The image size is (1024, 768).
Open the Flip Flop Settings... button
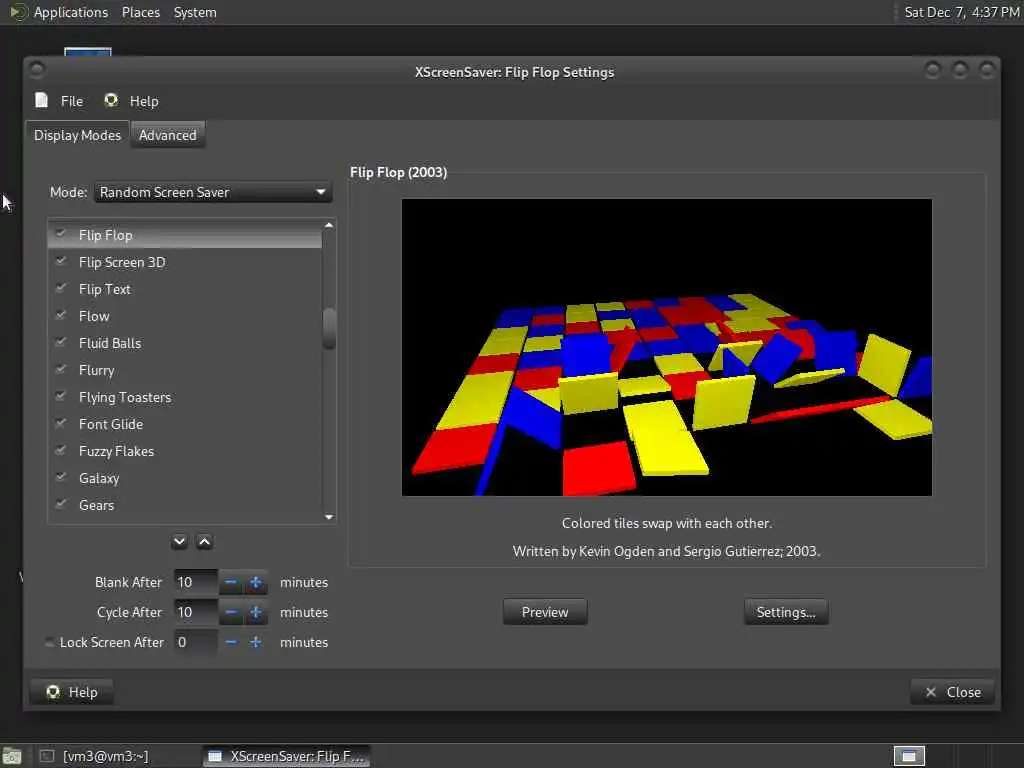click(786, 612)
